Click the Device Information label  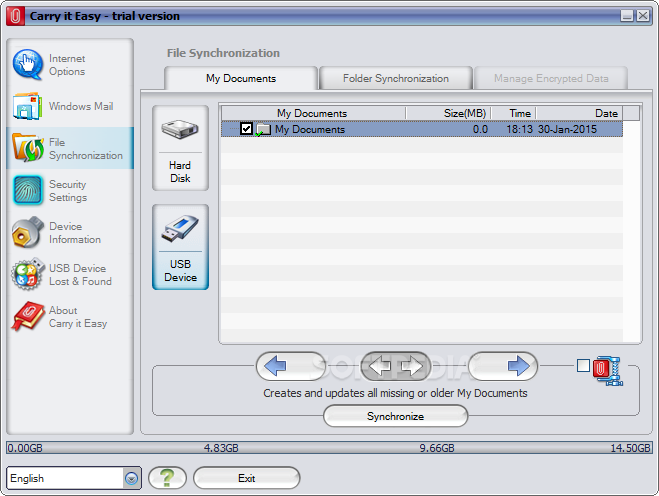(75, 233)
